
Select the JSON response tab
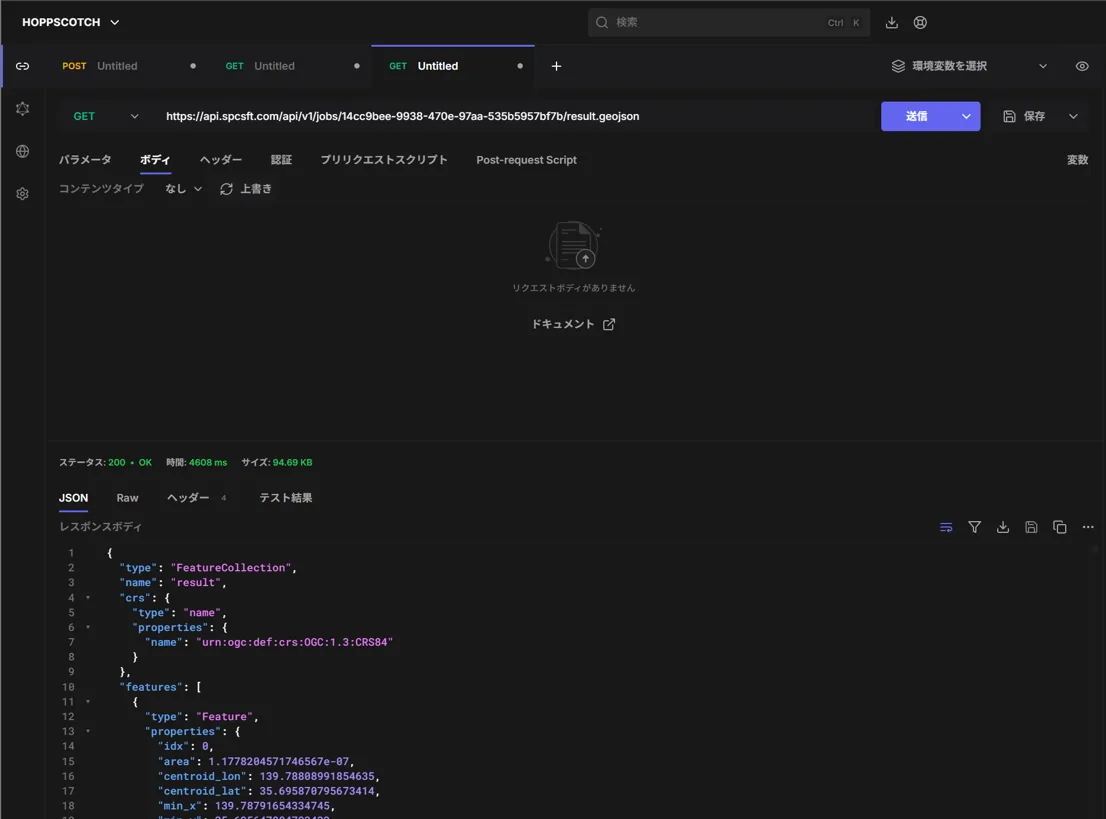[73, 498]
